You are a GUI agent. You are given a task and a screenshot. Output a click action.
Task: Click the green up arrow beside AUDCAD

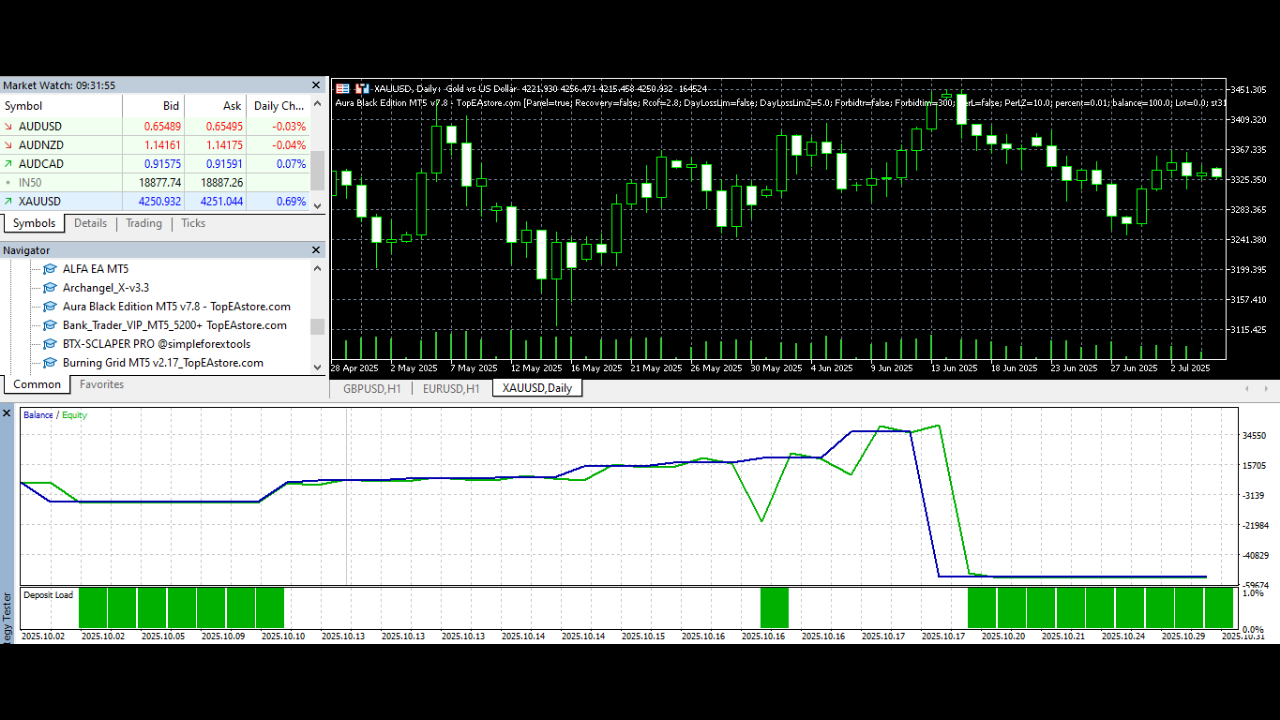click(x=9, y=164)
